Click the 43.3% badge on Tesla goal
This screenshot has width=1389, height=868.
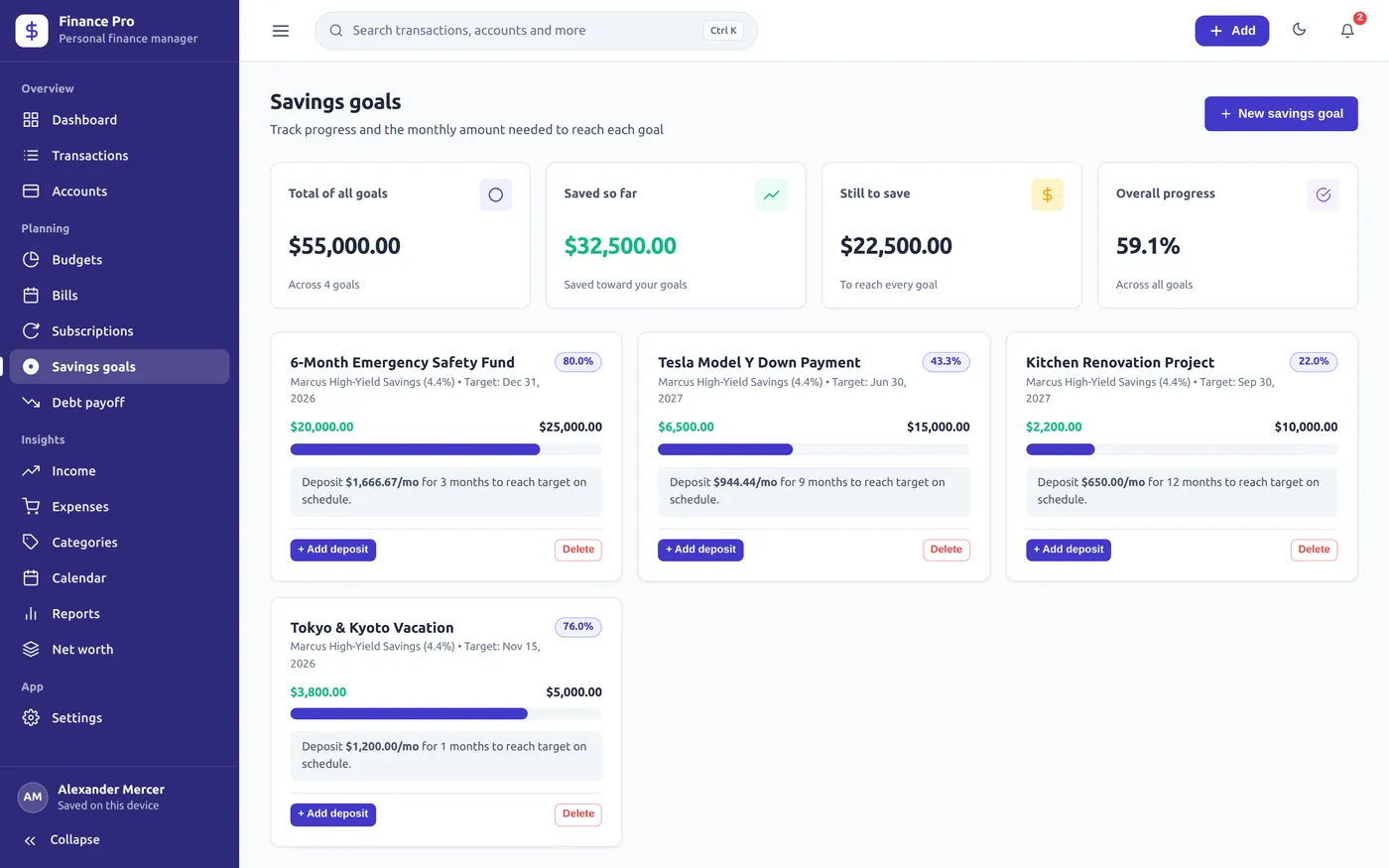pos(947,362)
